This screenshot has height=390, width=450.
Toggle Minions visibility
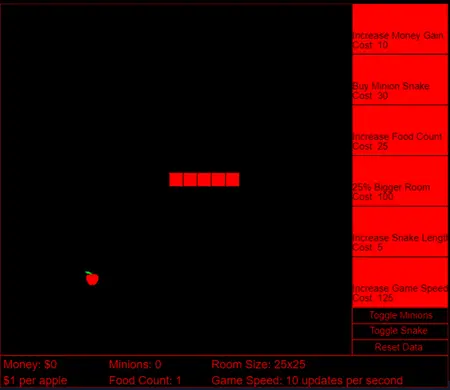coord(400,315)
